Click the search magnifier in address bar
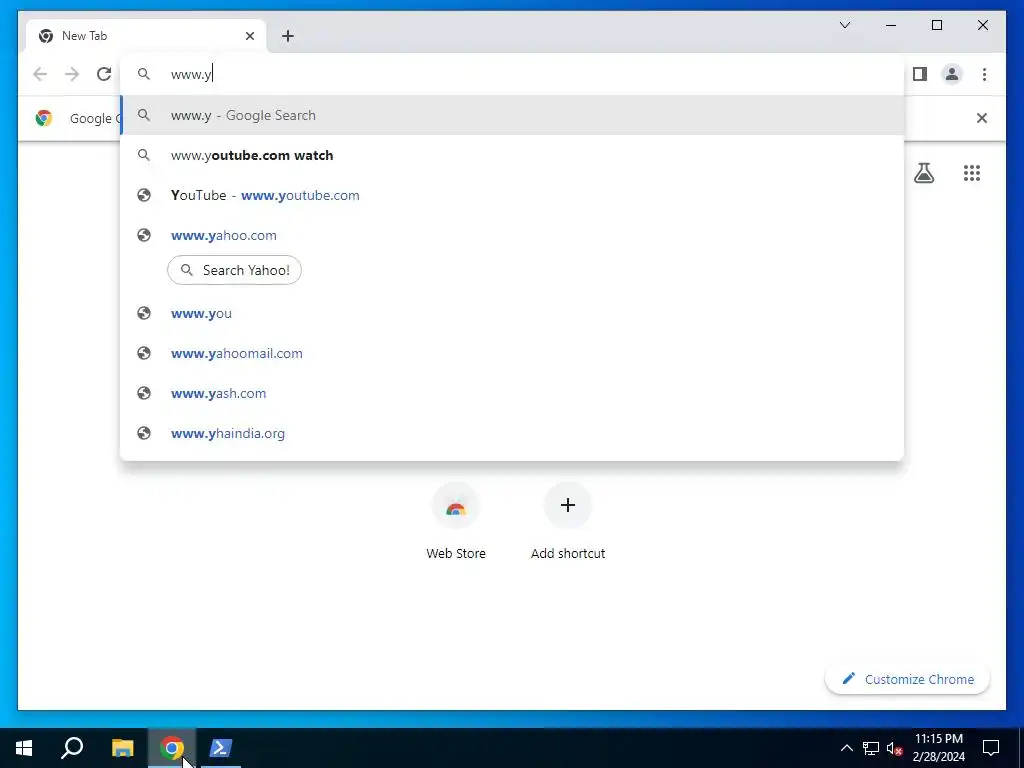This screenshot has height=768, width=1024. click(144, 74)
